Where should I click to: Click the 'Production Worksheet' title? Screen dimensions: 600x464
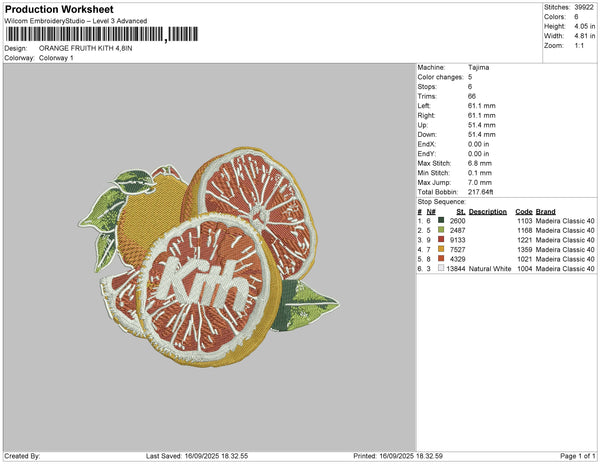pyautogui.click(x=59, y=9)
